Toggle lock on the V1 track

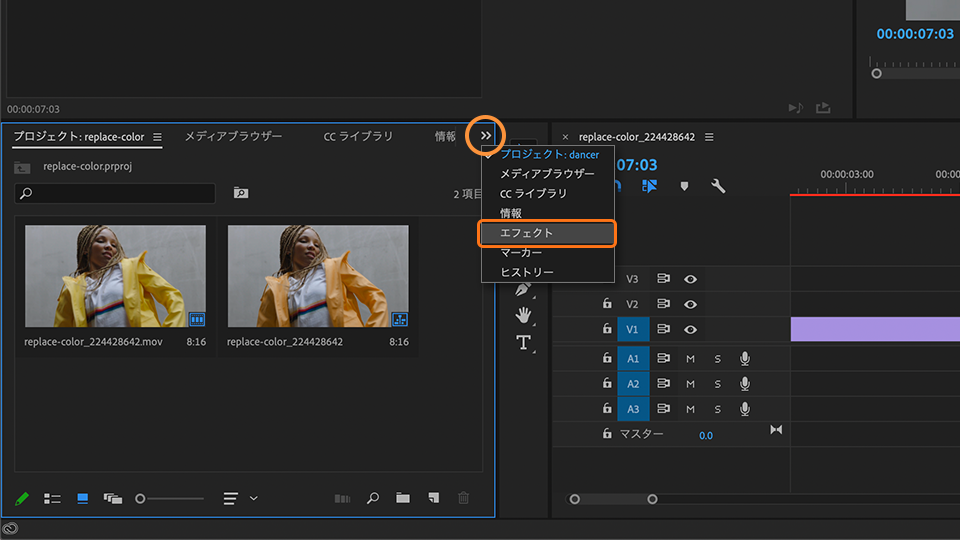607,329
